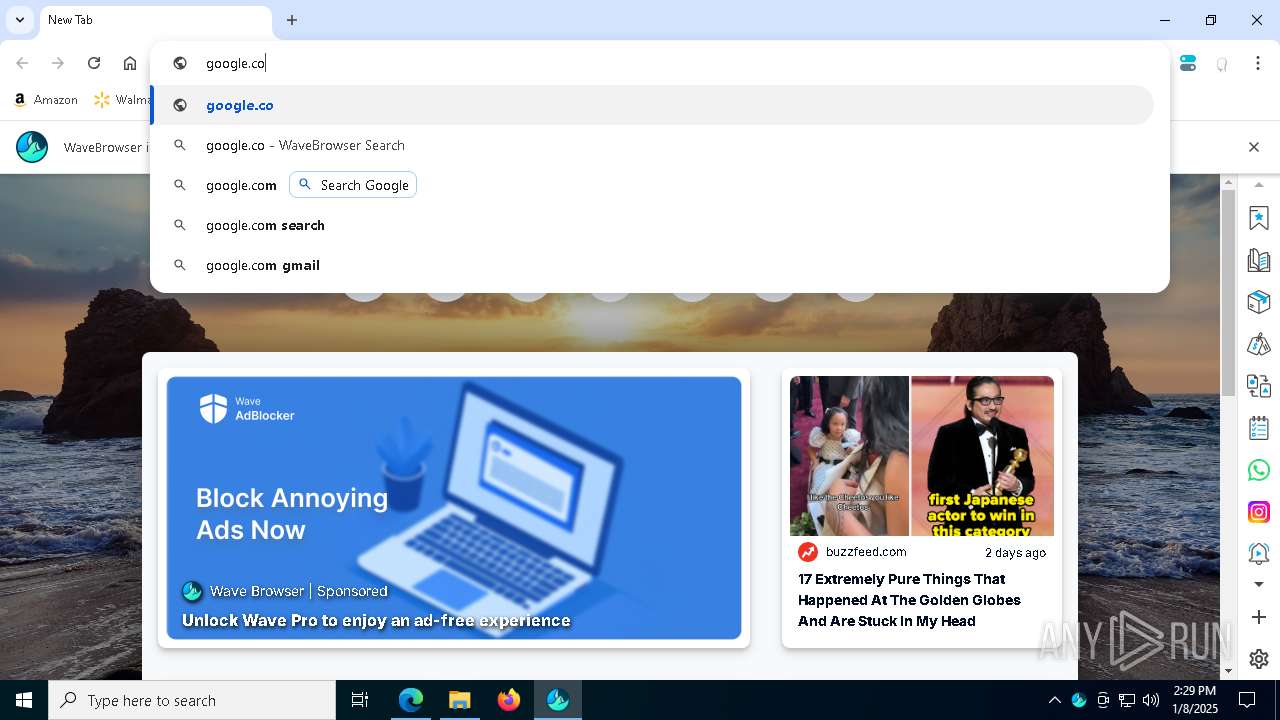Click the WaveBrowser logo in info bar

pyautogui.click(x=32, y=147)
